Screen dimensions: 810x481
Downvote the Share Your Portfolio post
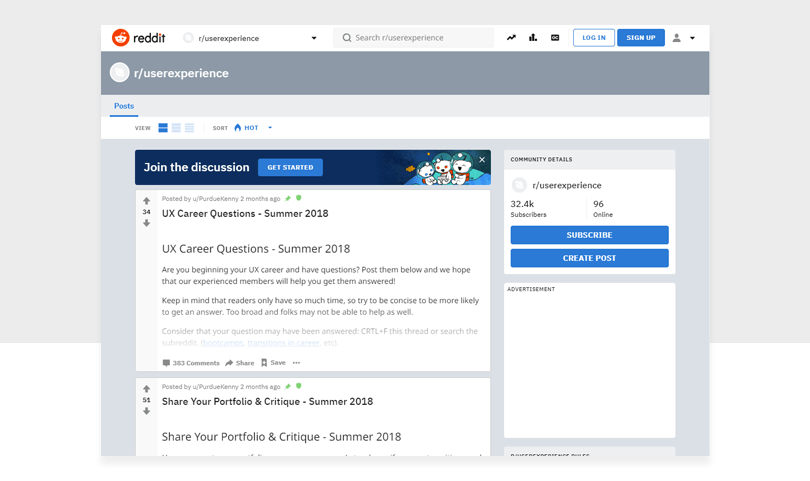coord(147,411)
